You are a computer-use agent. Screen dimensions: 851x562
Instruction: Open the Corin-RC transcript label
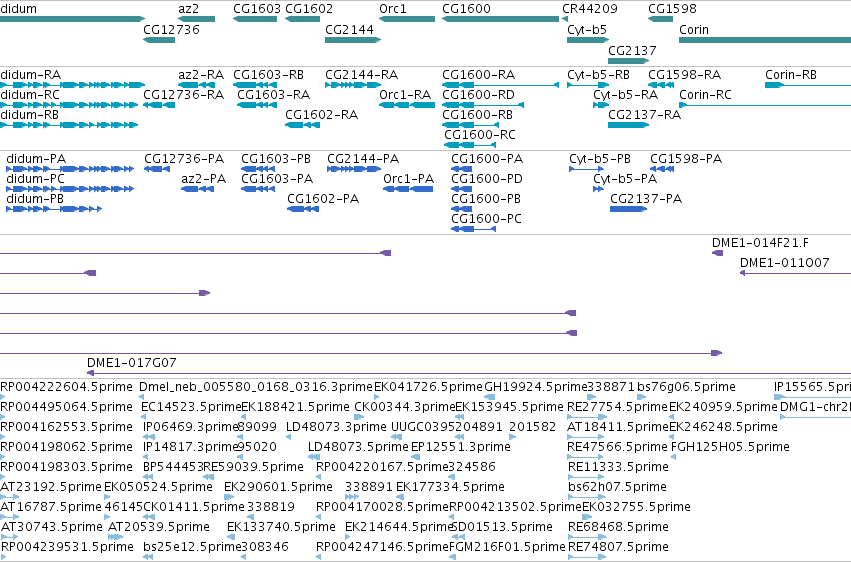(x=705, y=95)
